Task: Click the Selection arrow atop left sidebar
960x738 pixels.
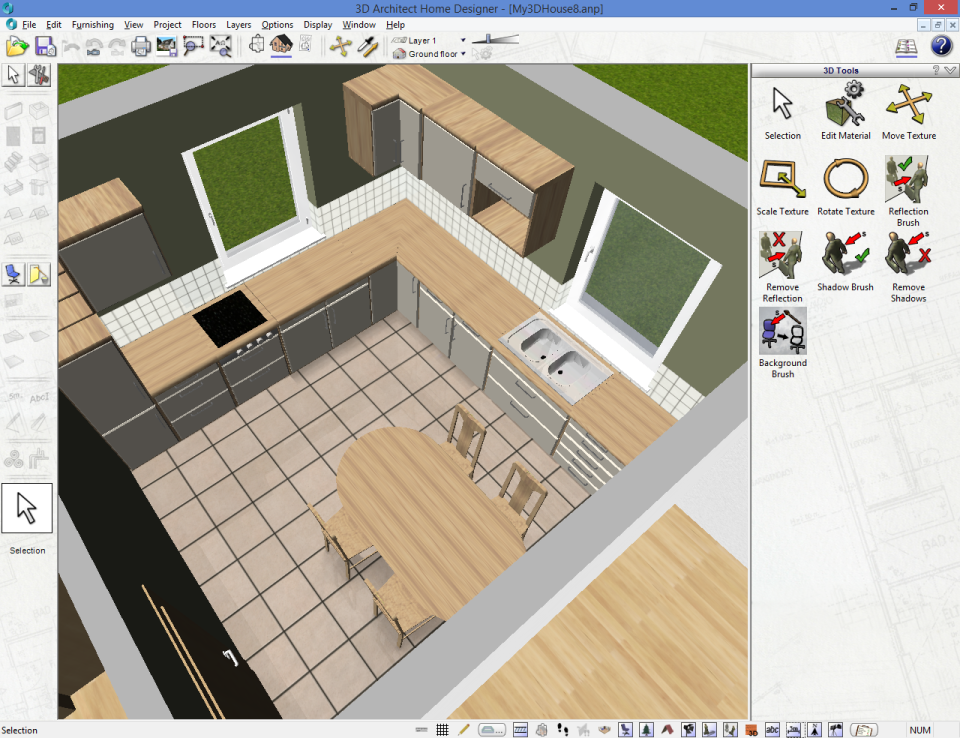Action: tap(13, 75)
